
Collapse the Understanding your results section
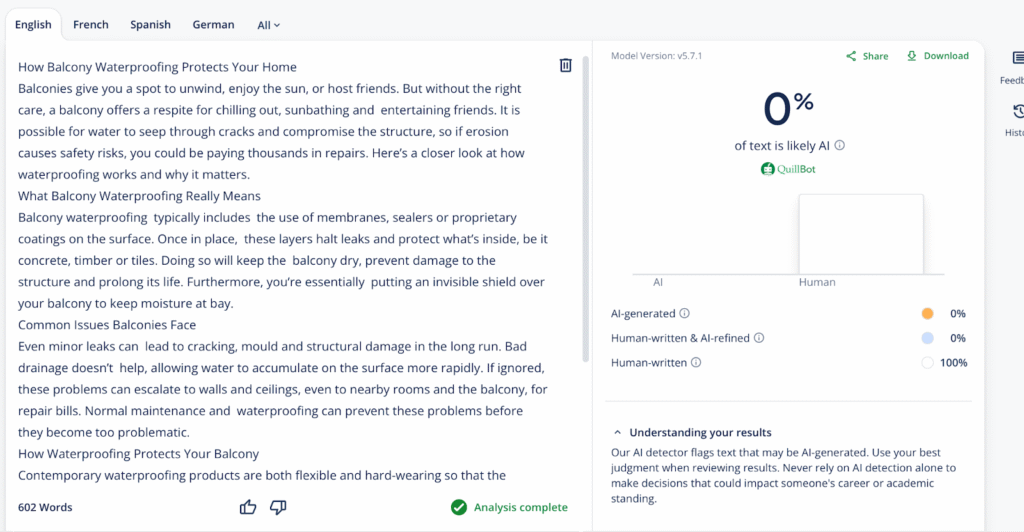[617, 433]
